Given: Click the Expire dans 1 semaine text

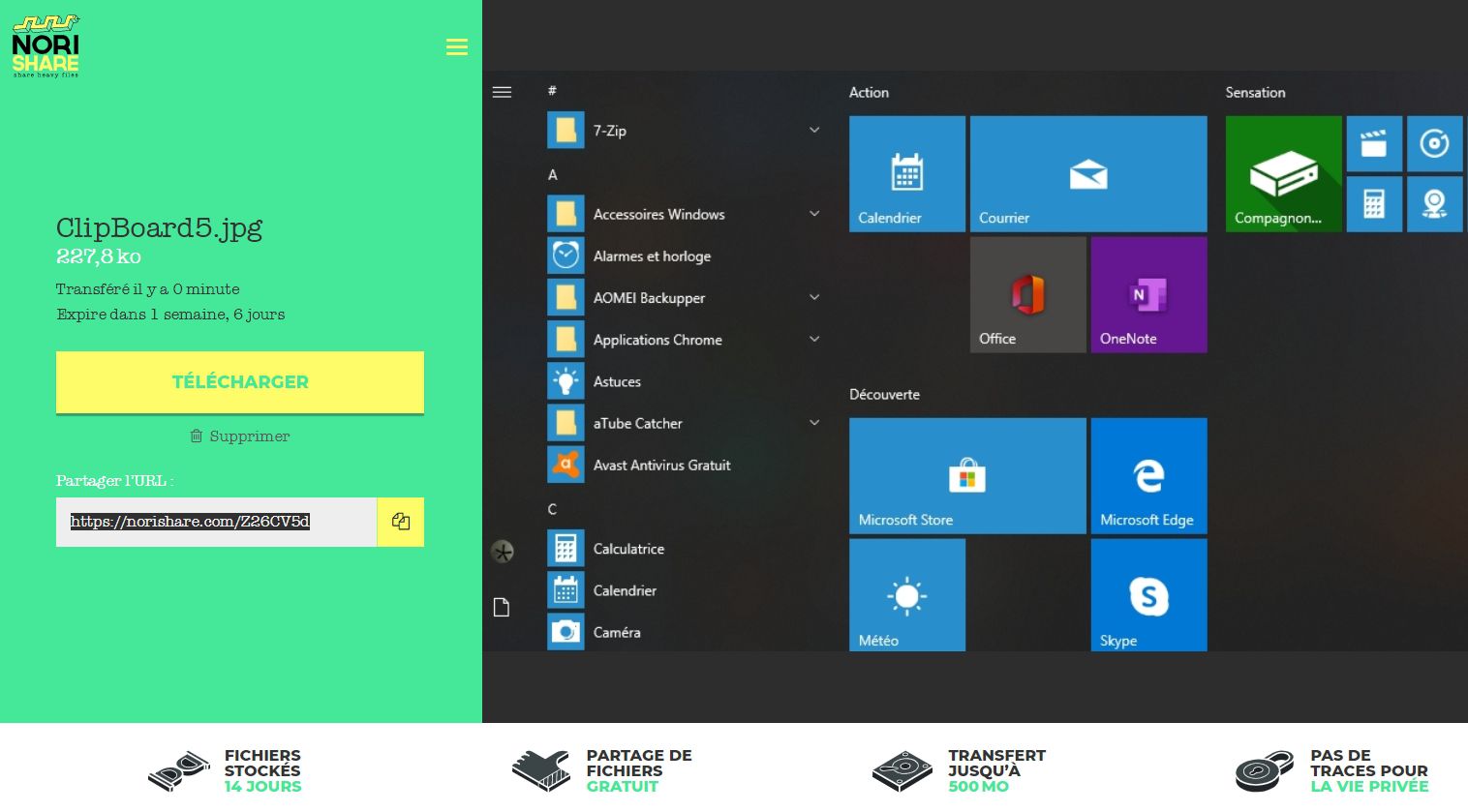Looking at the screenshot, I should (170, 315).
